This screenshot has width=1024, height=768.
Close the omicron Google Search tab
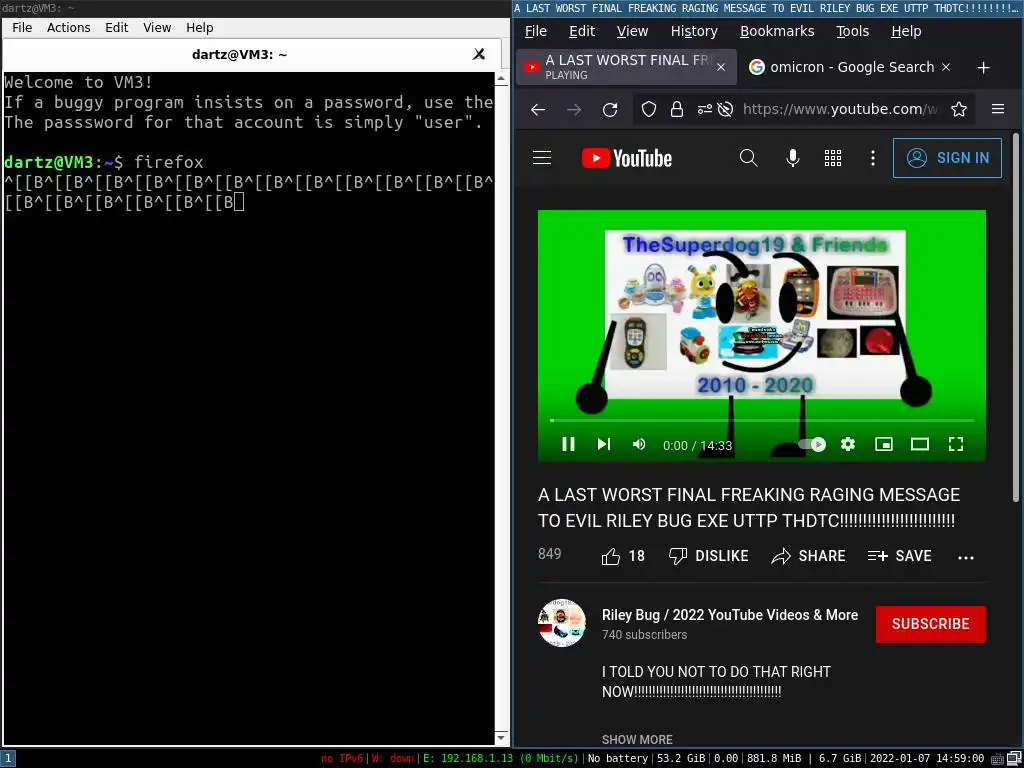pyautogui.click(x=946, y=67)
